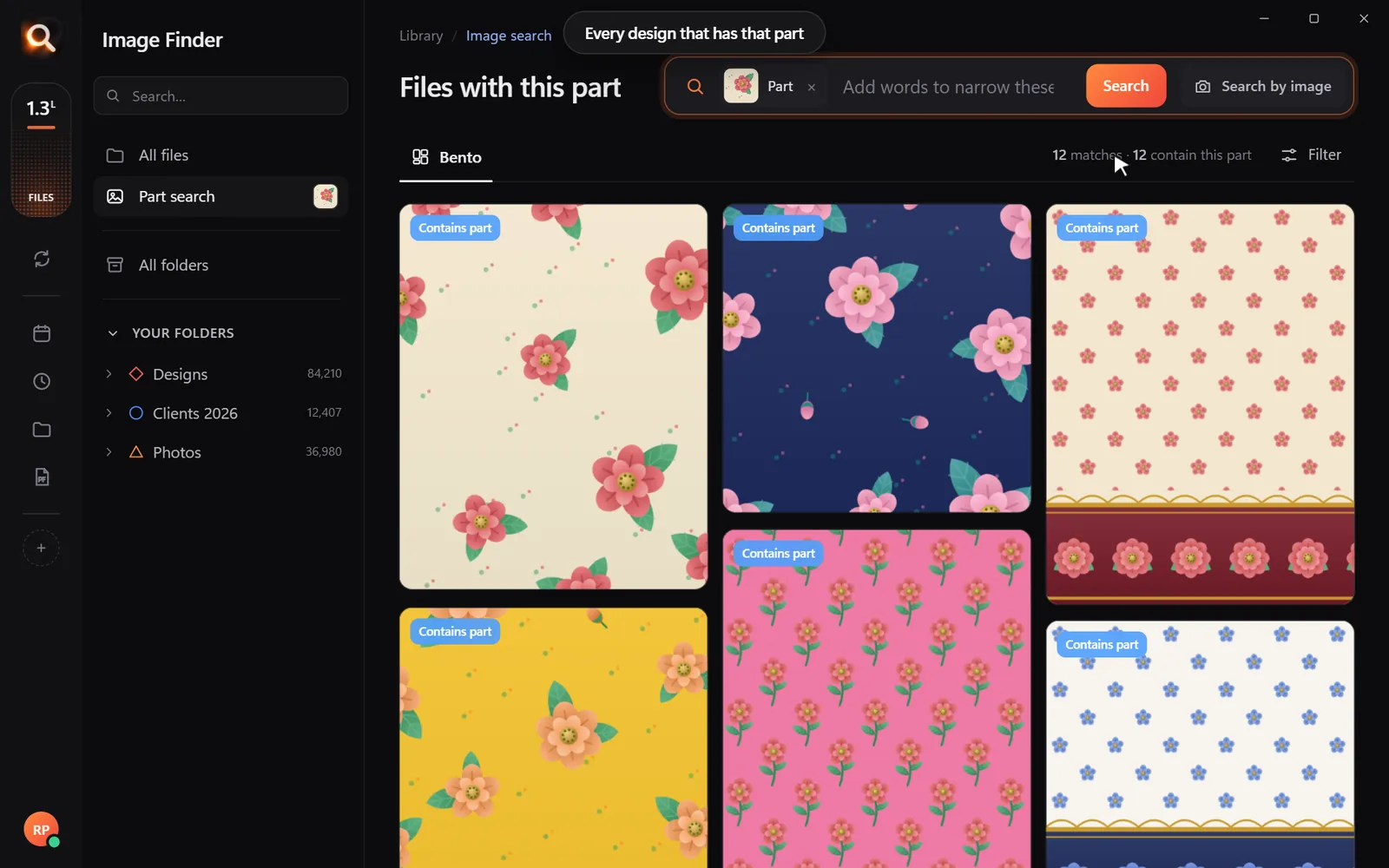Screen dimensions: 1389x868
Task: Click the 'Files with this part' heading
Action: coord(510,88)
